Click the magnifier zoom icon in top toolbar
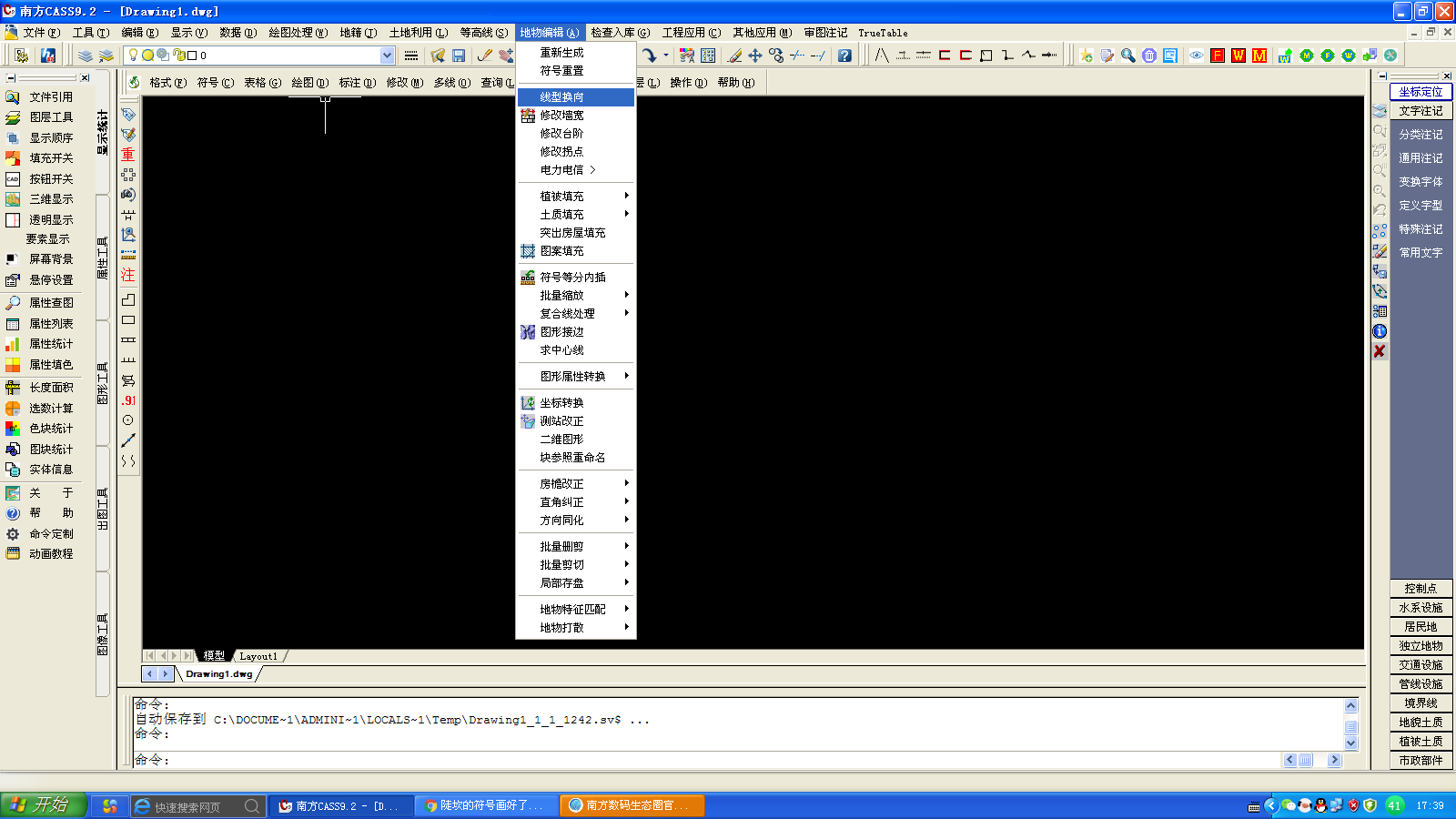This screenshot has width=1456, height=819. point(1128,56)
